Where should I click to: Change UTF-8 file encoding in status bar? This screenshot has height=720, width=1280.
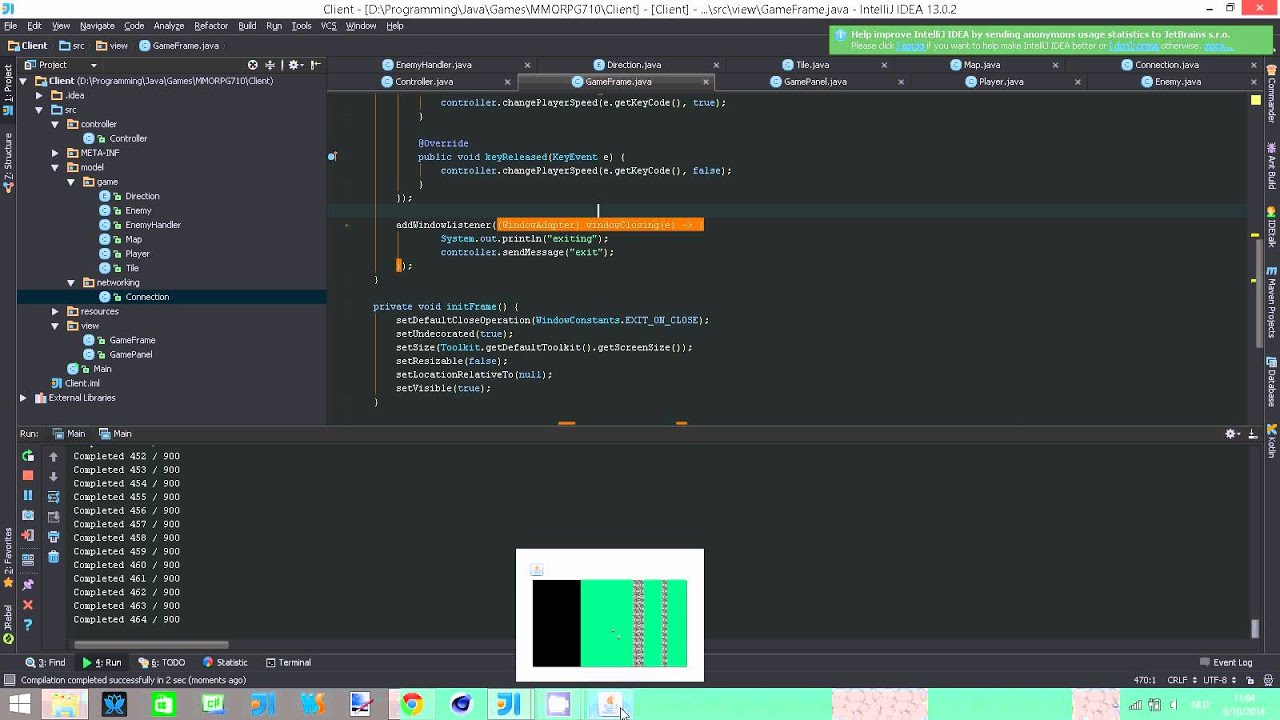pyautogui.click(x=1218, y=681)
